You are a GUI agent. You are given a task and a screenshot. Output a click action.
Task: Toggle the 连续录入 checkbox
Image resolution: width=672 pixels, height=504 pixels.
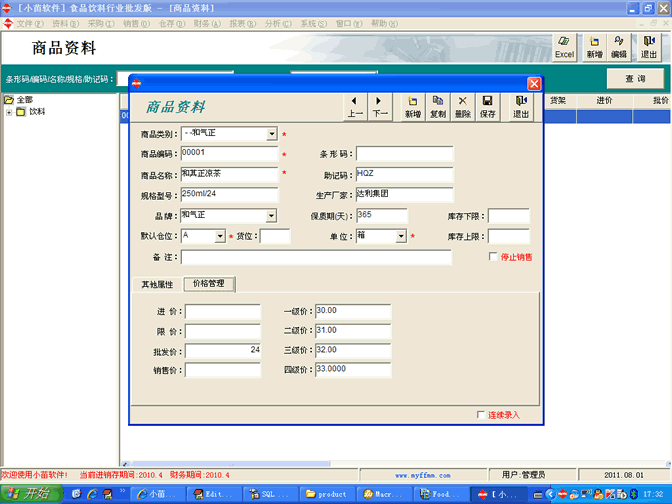[480, 415]
